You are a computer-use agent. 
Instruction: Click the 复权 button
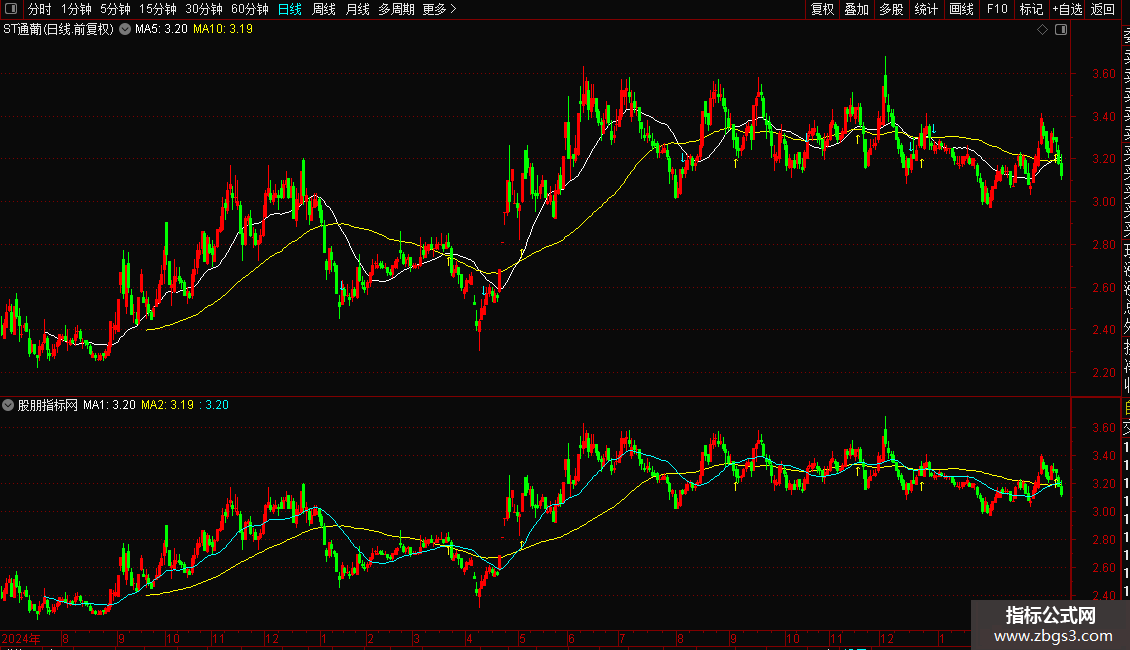click(x=822, y=9)
